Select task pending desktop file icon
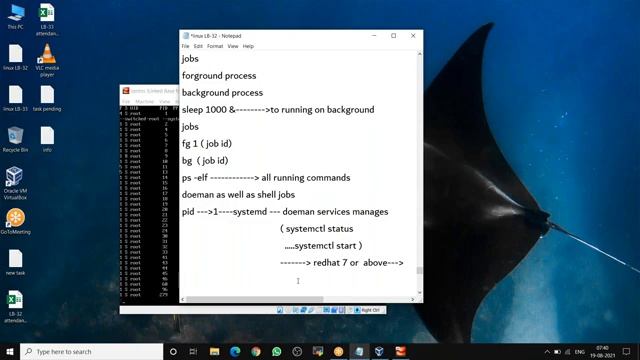This screenshot has width=640, height=360. (x=47, y=98)
